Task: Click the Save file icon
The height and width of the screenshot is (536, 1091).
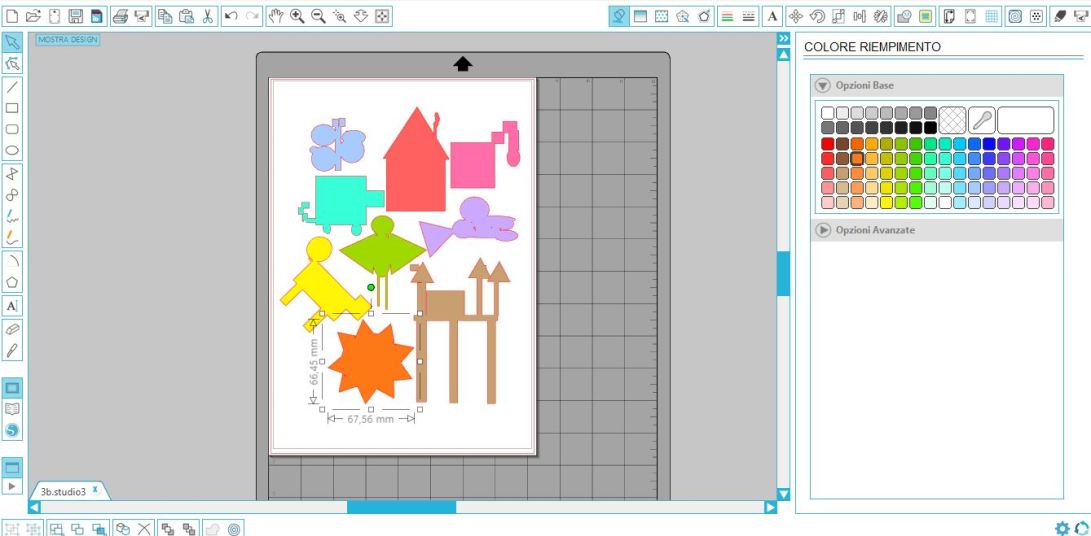Action: pos(75,16)
